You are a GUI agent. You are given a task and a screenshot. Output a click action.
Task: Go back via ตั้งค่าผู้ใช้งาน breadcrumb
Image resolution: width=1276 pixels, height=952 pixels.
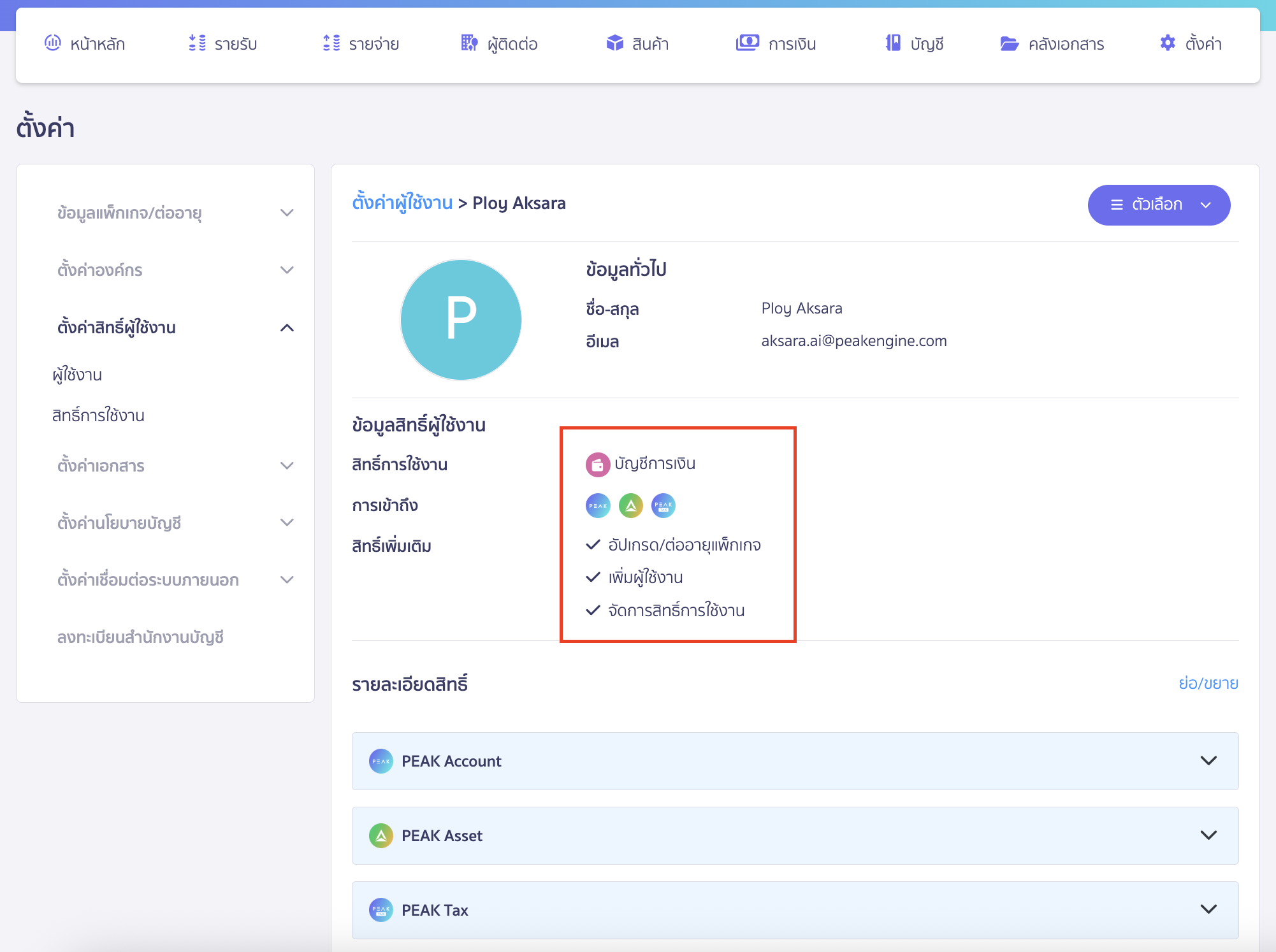click(403, 203)
